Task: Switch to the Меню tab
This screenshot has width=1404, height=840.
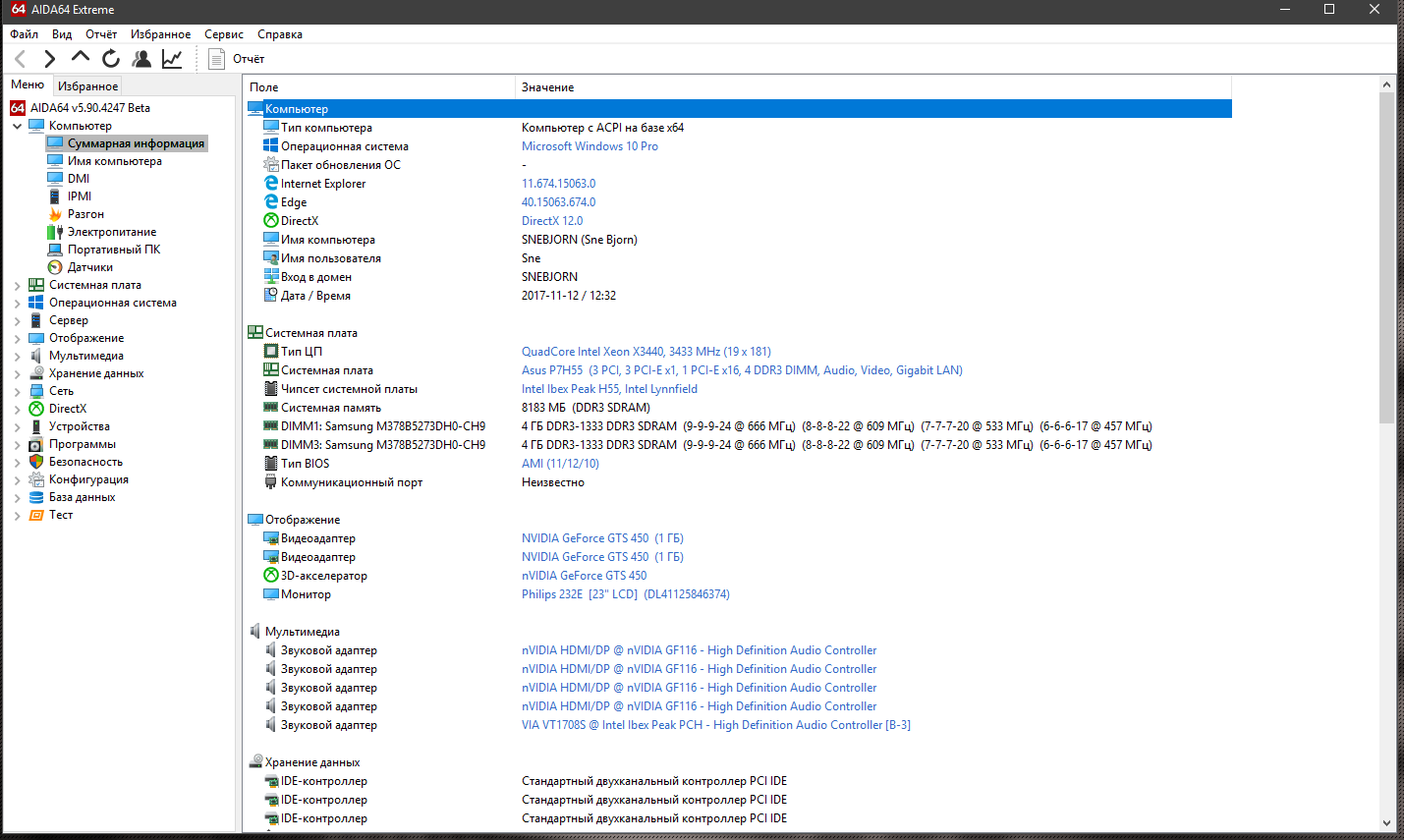Action: coord(28,85)
